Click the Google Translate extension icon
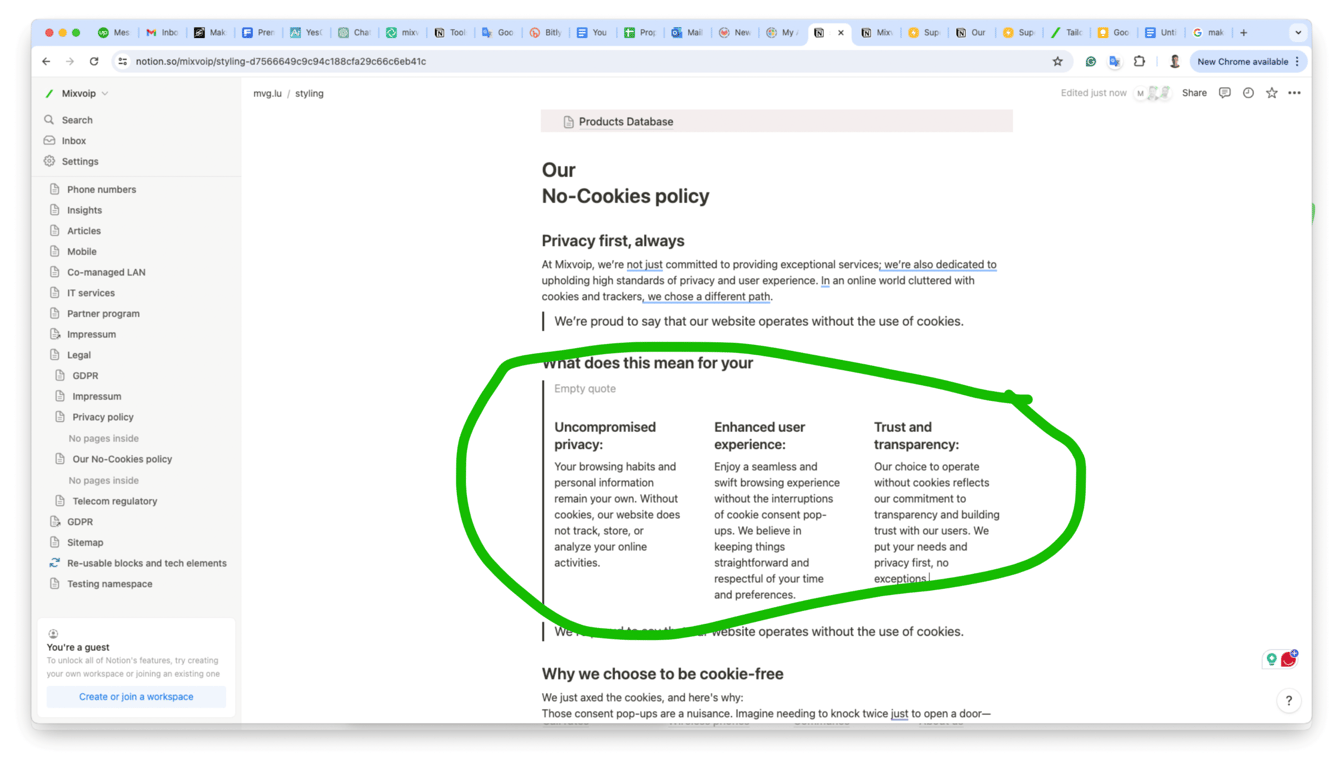Screen dimensions: 1344x768 [1115, 61]
